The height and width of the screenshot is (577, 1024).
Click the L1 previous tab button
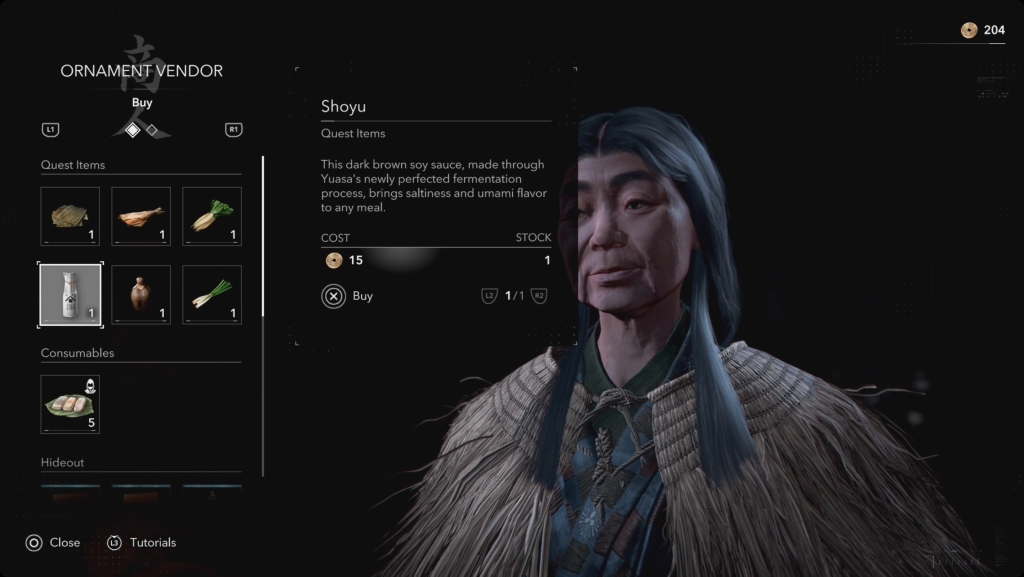coord(50,129)
